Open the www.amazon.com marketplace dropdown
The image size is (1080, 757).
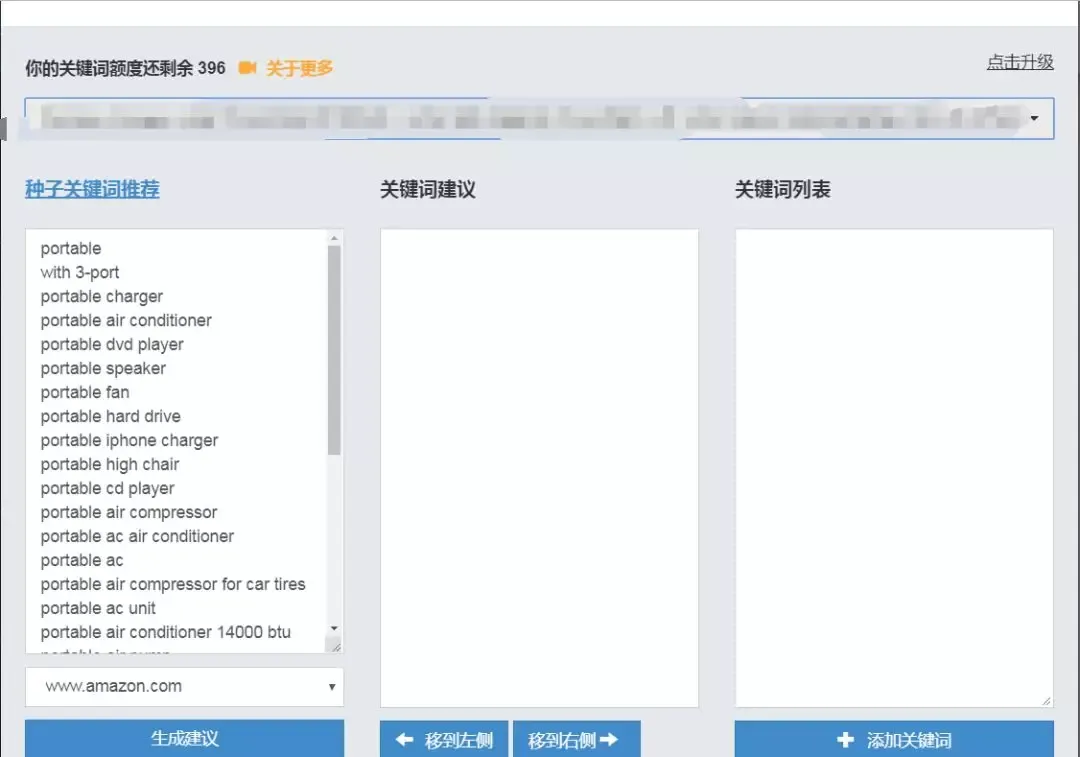(185, 687)
